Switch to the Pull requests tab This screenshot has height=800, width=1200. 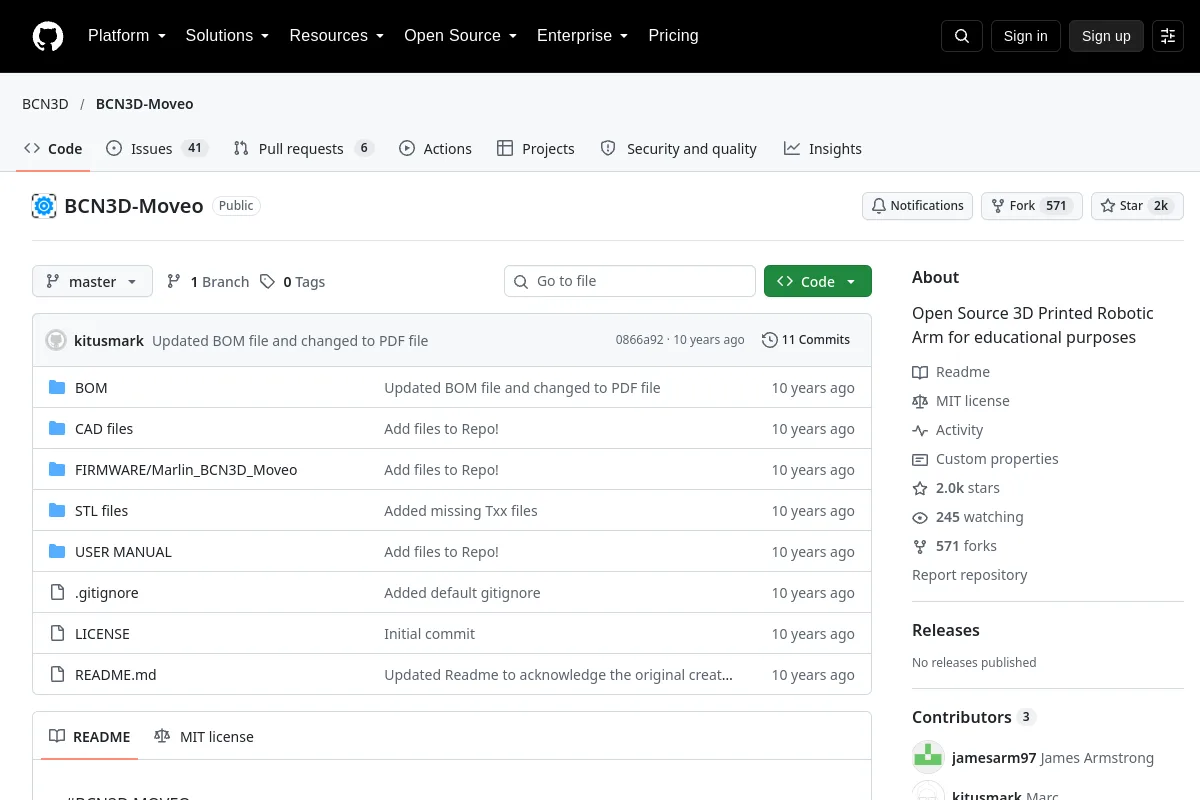[303, 148]
